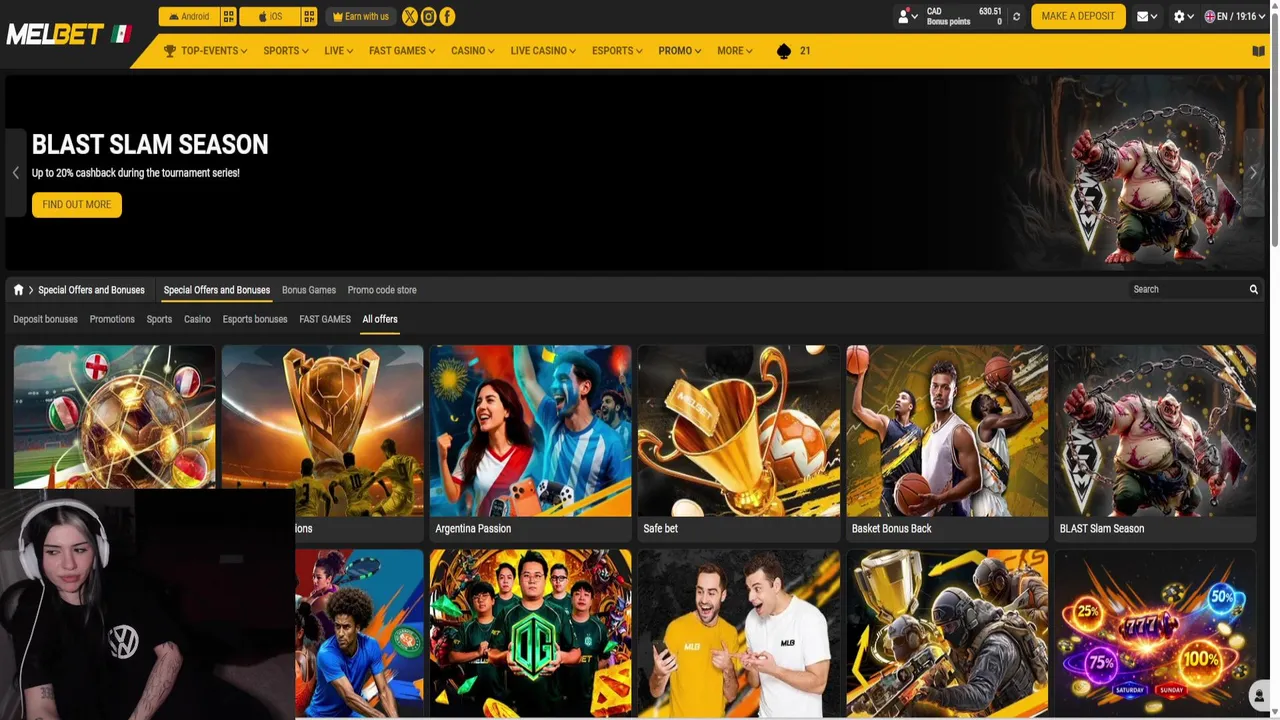Click the search magnifier icon
The width and height of the screenshot is (1280, 720).
coord(1253,290)
